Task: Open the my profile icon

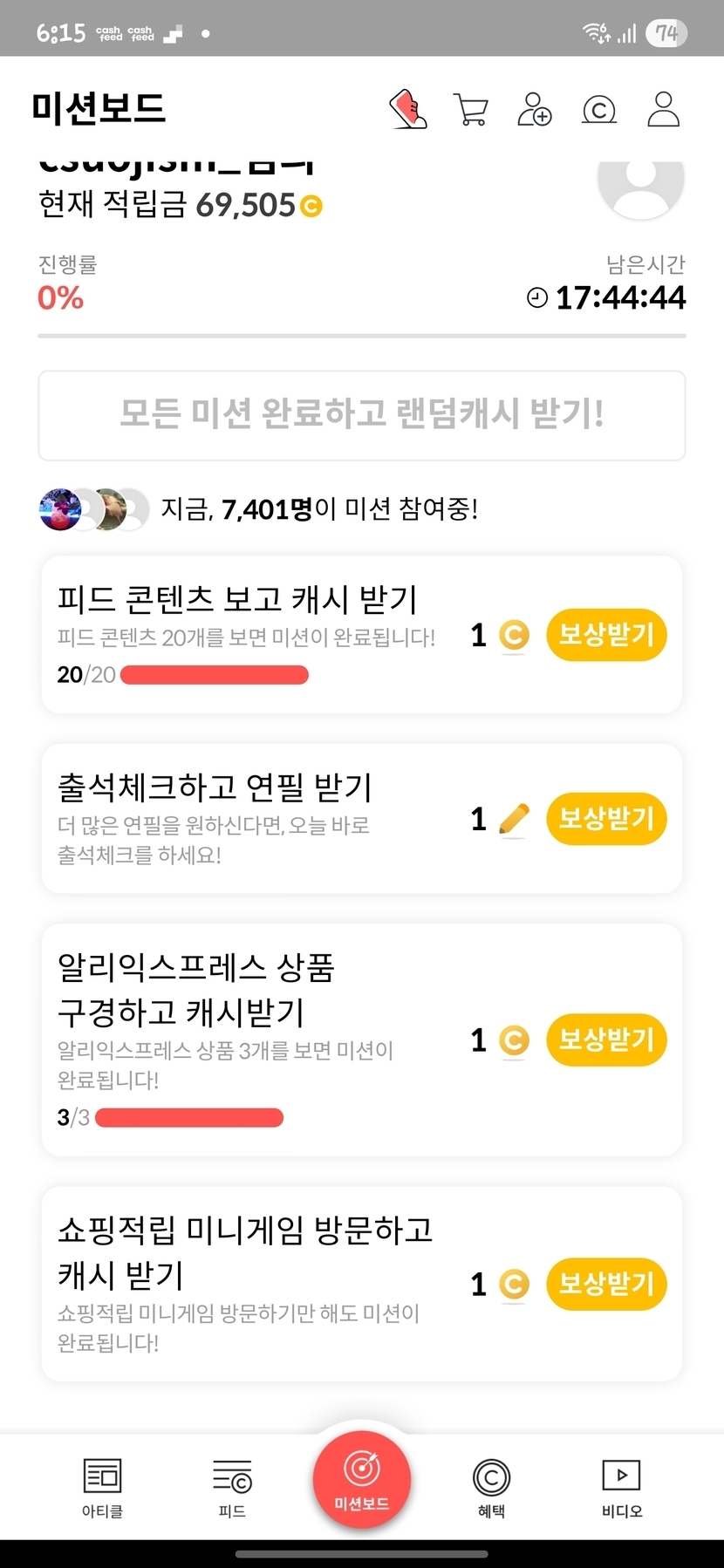Action: [663, 110]
